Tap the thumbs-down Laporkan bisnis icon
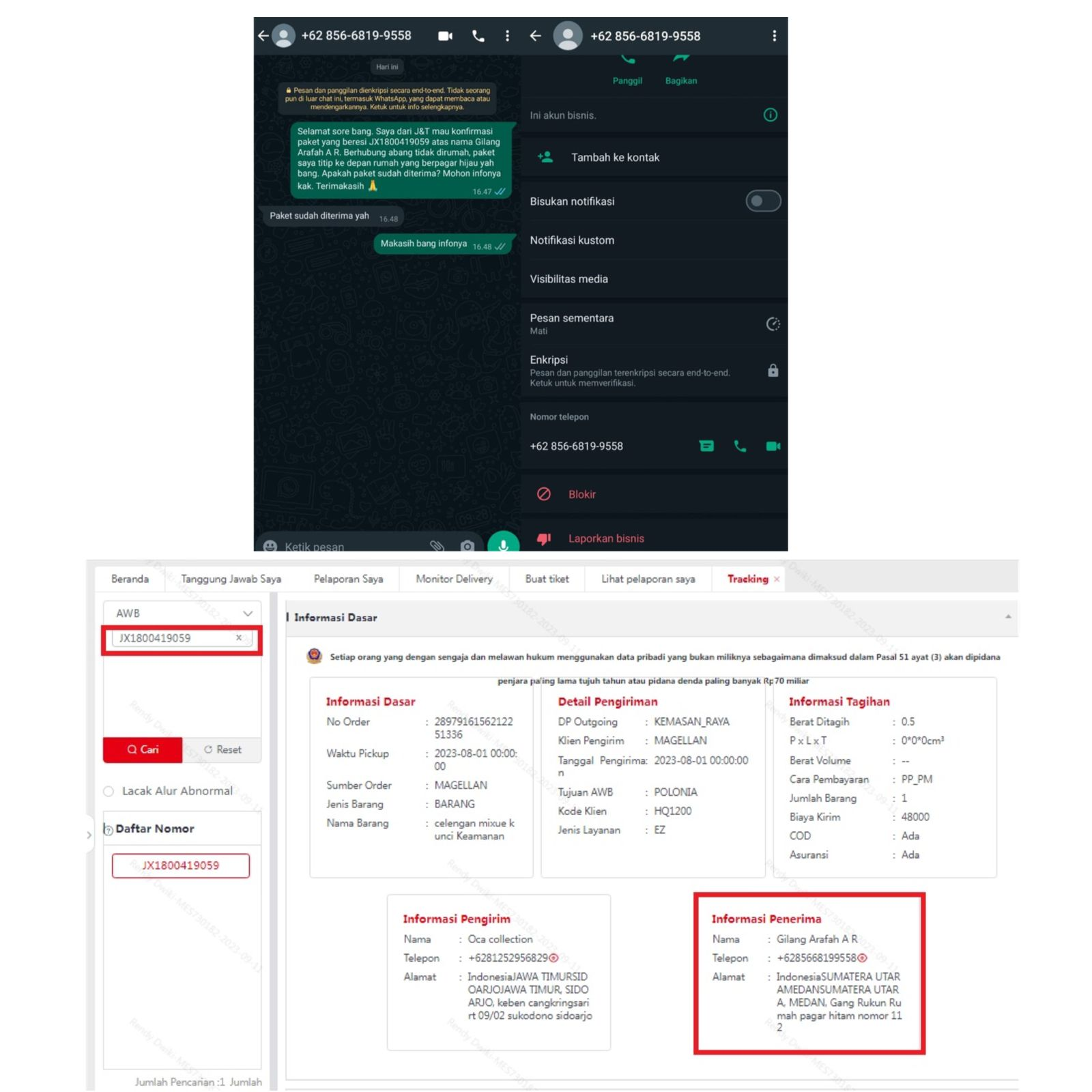The image size is (1092, 1092). tap(544, 538)
